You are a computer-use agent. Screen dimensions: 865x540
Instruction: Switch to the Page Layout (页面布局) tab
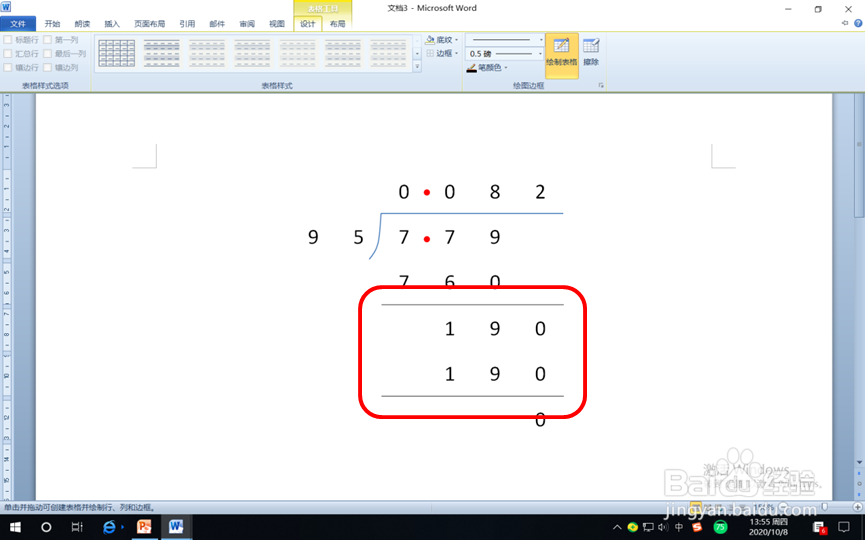tap(149, 24)
